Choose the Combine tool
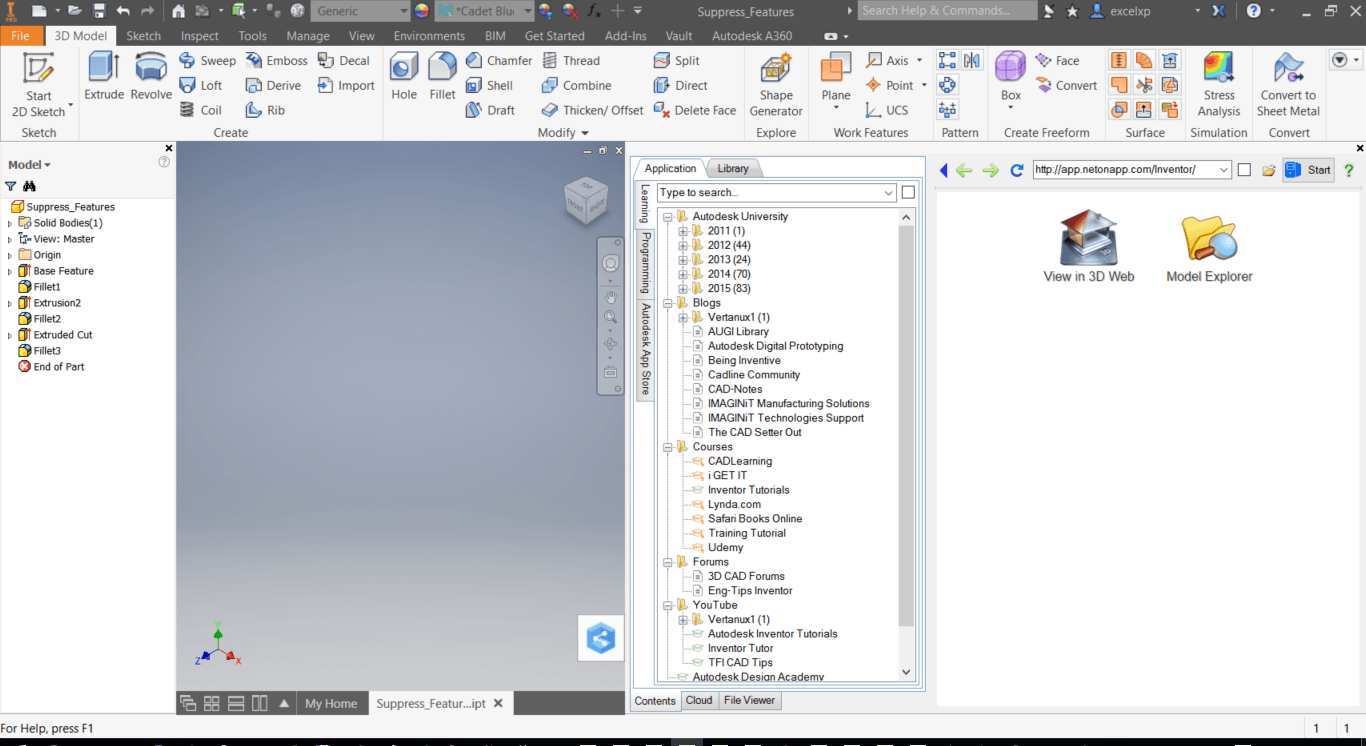Viewport: 1366px width, 746px height. (x=576, y=85)
